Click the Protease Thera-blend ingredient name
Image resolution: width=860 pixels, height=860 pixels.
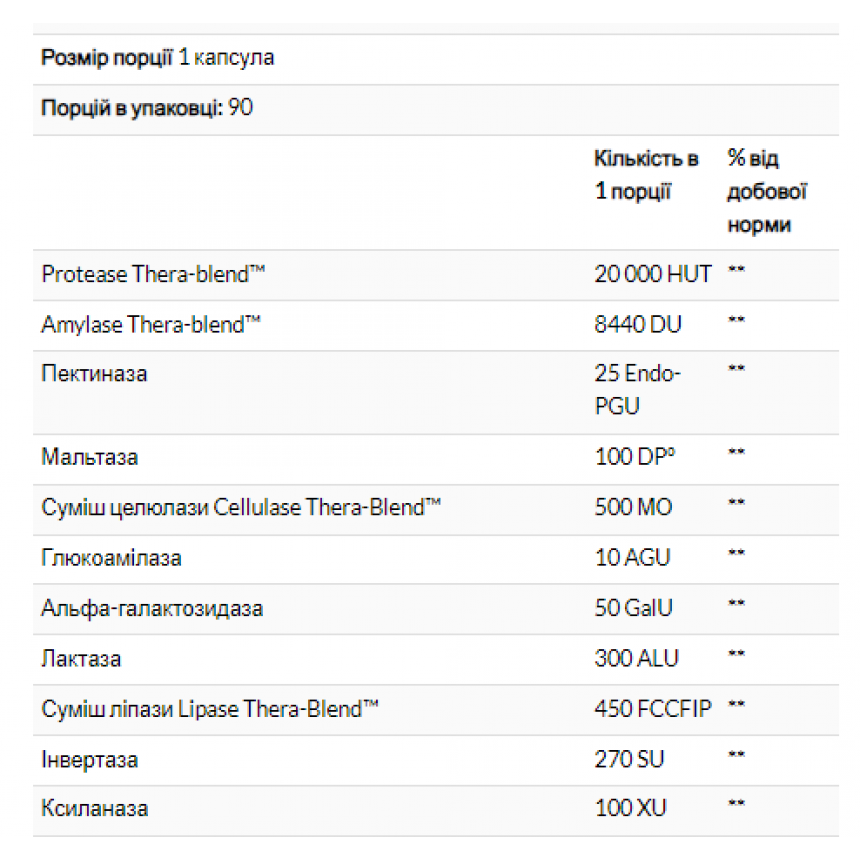(x=153, y=274)
